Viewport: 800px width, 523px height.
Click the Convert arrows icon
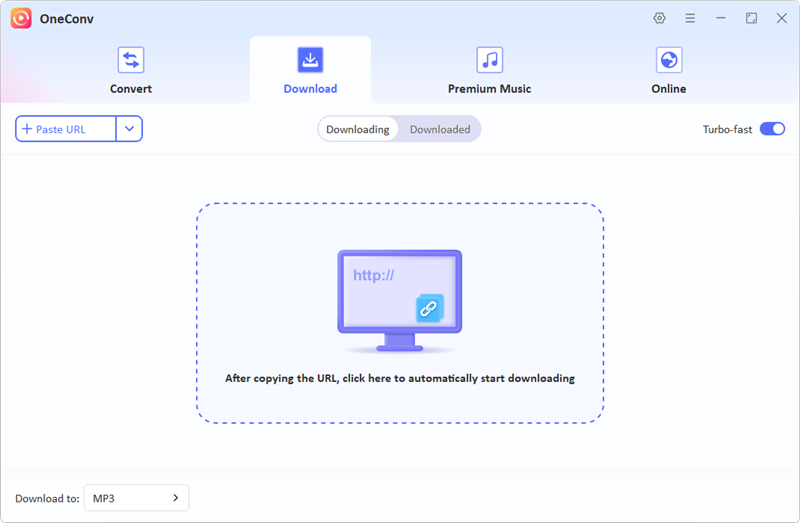point(131,60)
